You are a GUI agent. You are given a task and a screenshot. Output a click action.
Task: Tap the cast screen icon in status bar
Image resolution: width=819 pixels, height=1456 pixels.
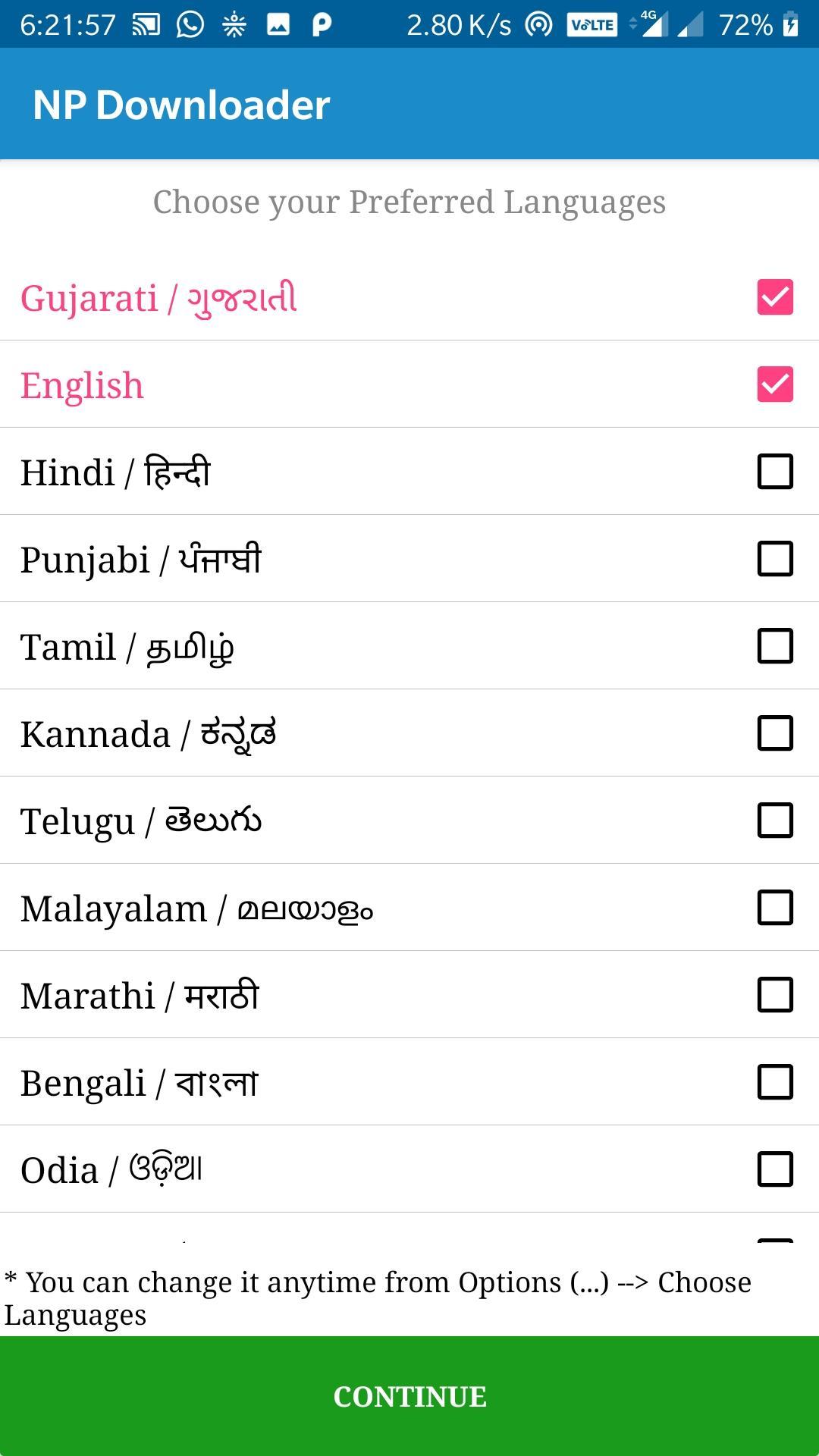(146, 25)
